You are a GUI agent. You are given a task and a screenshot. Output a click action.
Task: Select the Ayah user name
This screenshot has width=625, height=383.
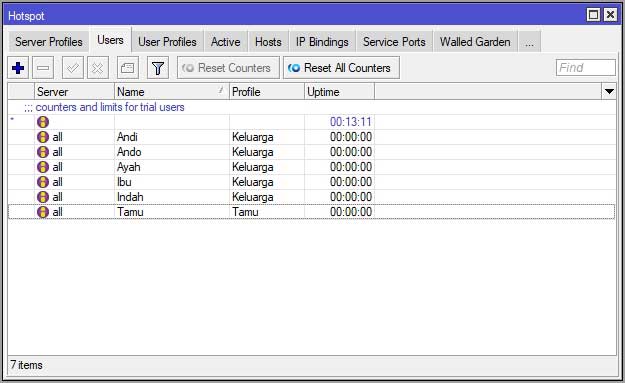(x=128, y=167)
